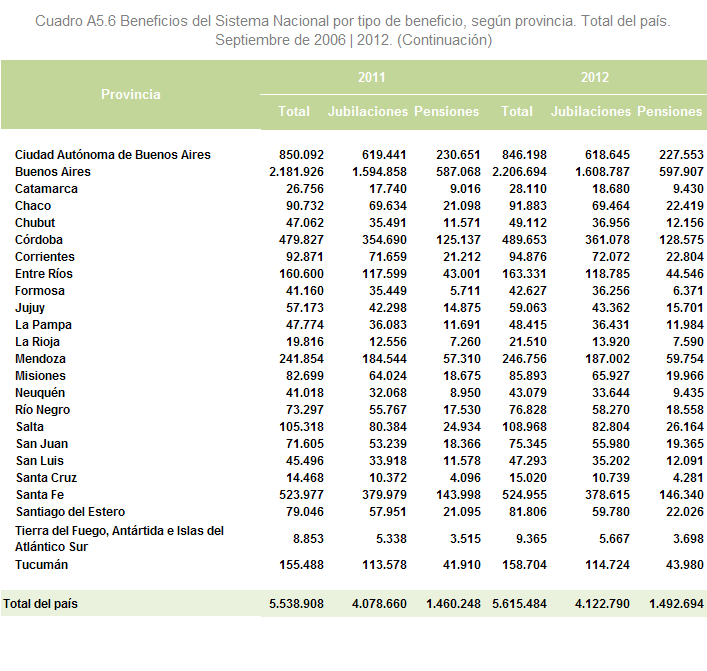707x671 pixels.
Task: Click the Santa Fe value 146.340
Action: coord(681,495)
